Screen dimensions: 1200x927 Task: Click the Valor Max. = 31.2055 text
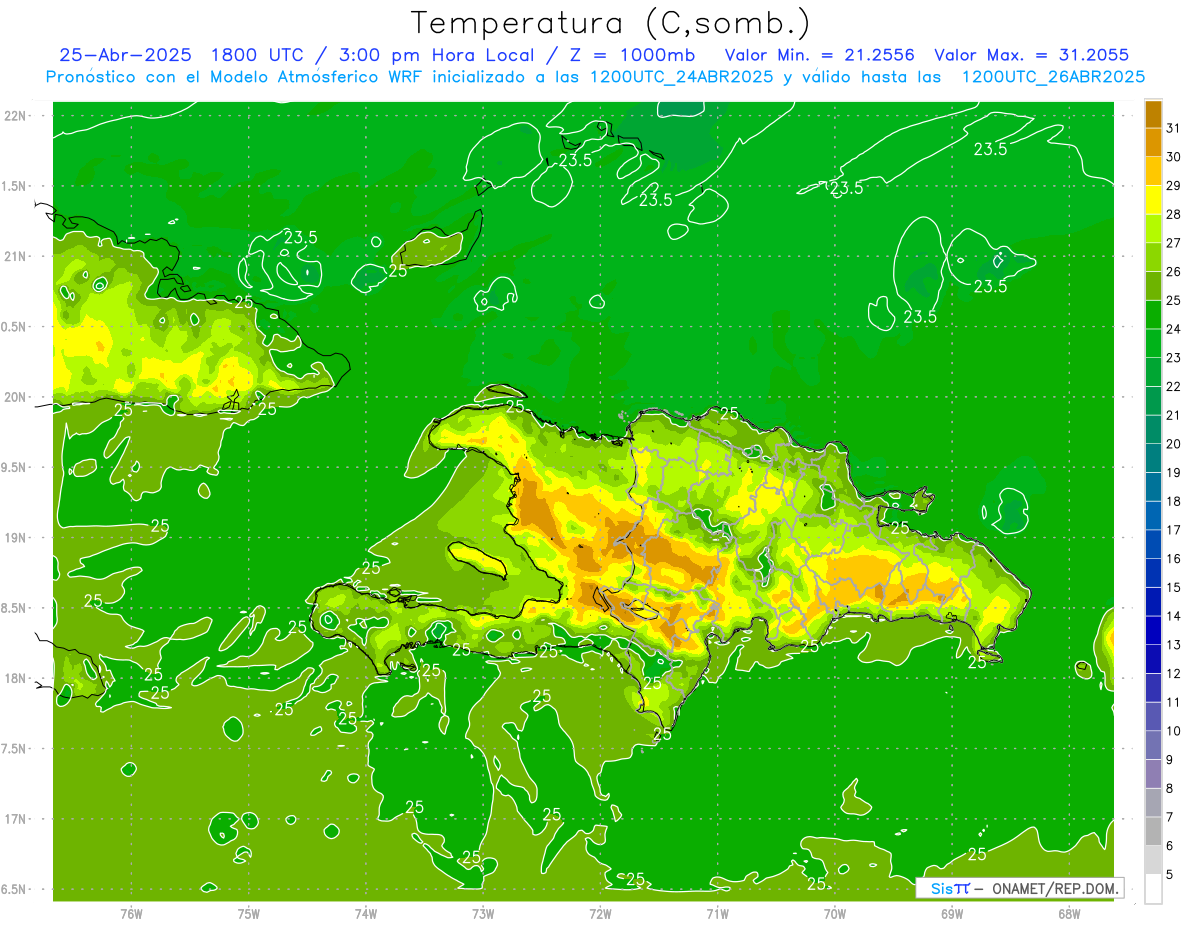click(1032, 55)
